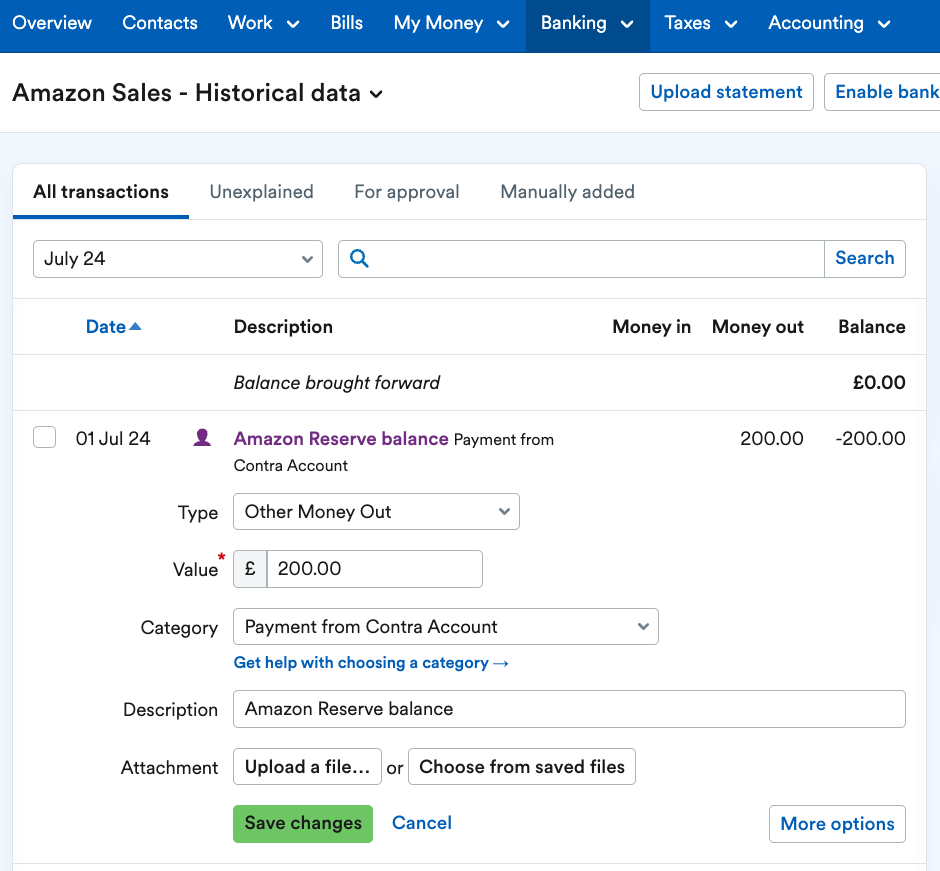Switch to the Unexplained tab

point(261,192)
